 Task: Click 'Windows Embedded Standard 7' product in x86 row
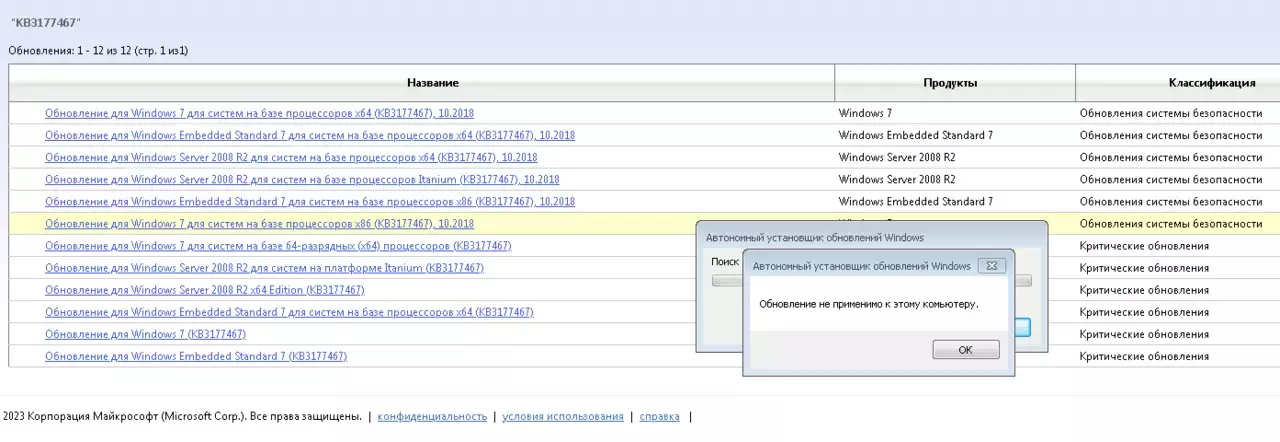[916, 201]
